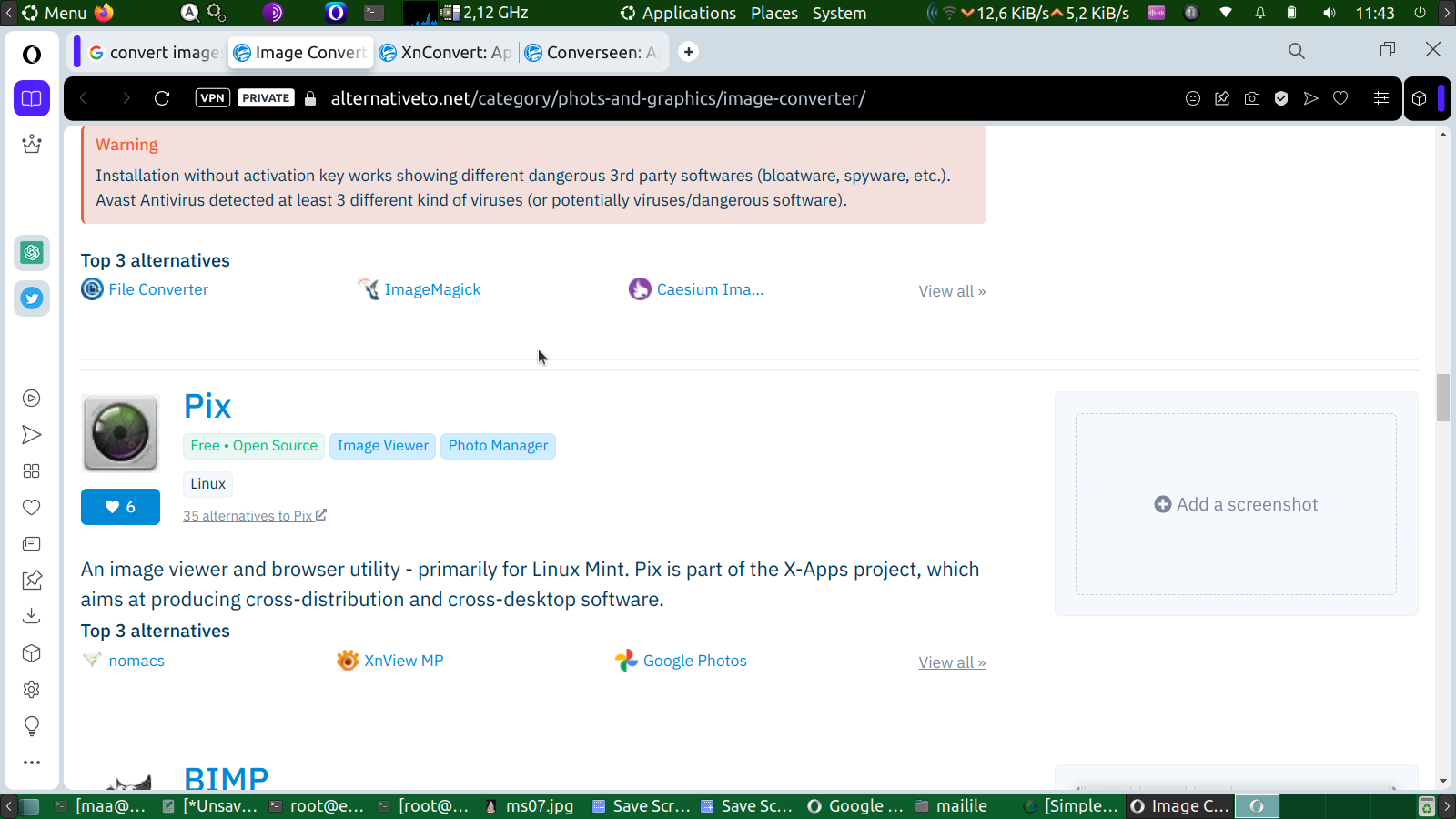Select the Image Convert tab
The image size is (1456, 819).
click(x=300, y=53)
